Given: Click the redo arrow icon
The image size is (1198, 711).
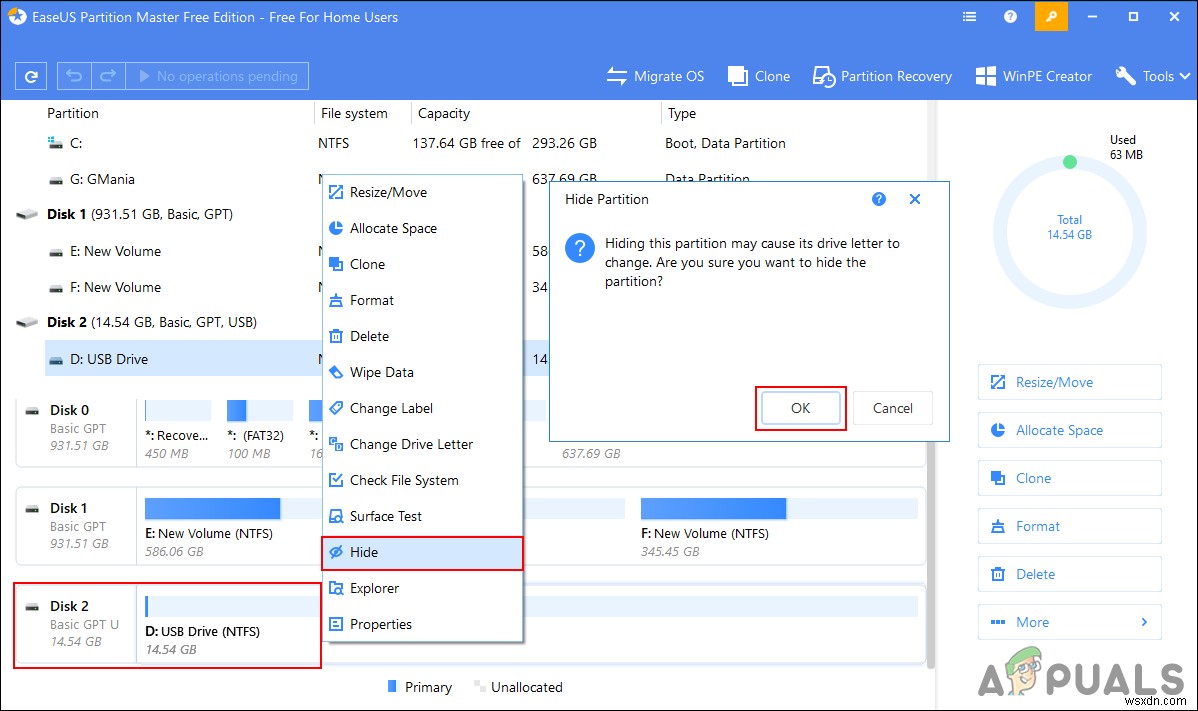Looking at the screenshot, I should click(x=106, y=76).
